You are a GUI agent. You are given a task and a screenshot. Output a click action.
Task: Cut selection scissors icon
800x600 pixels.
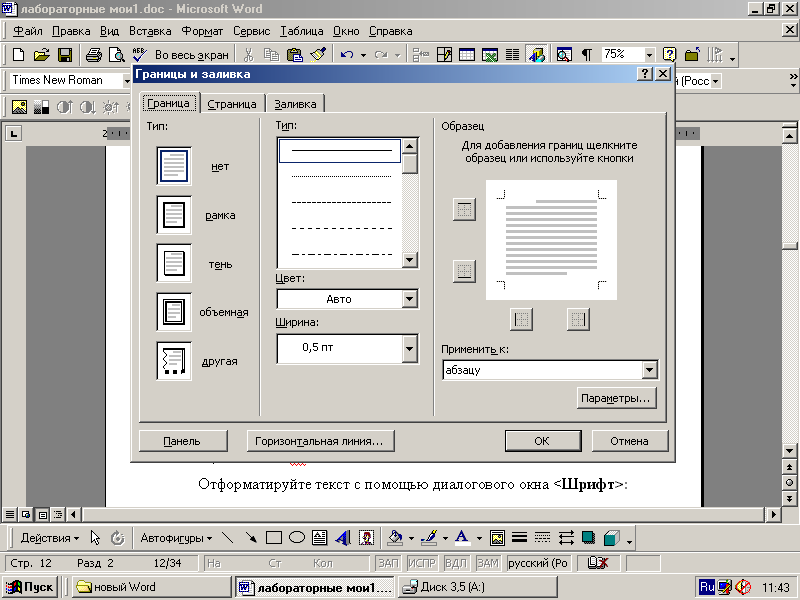[248, 54]
